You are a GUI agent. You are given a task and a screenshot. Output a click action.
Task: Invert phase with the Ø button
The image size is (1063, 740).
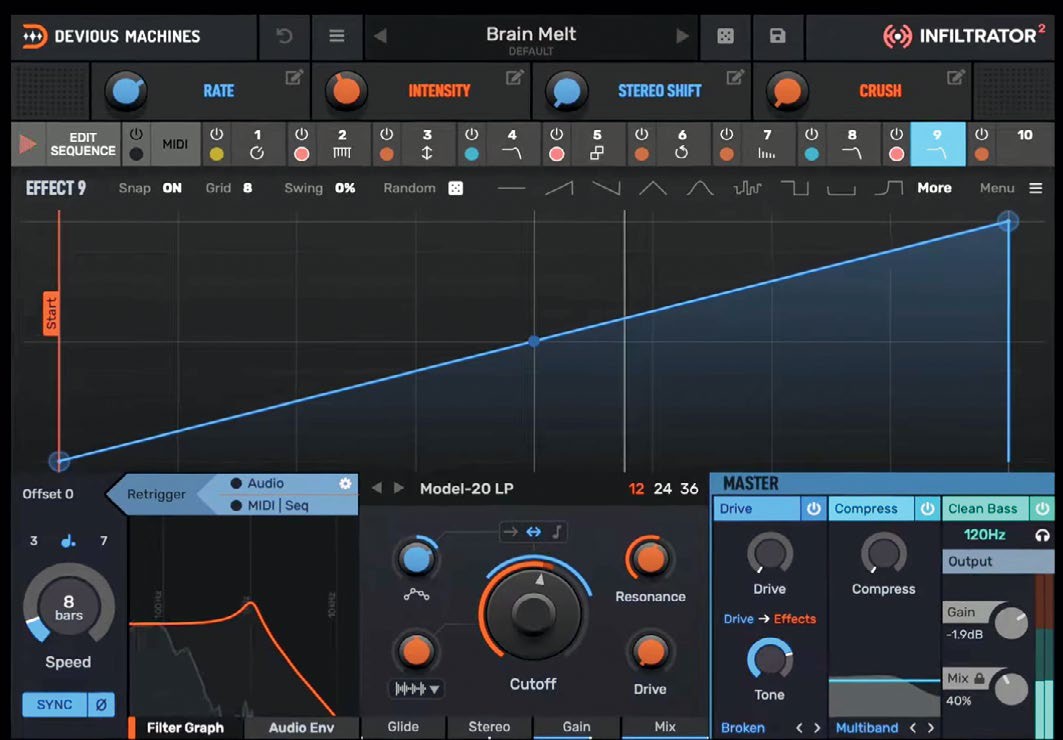point(101,705)
